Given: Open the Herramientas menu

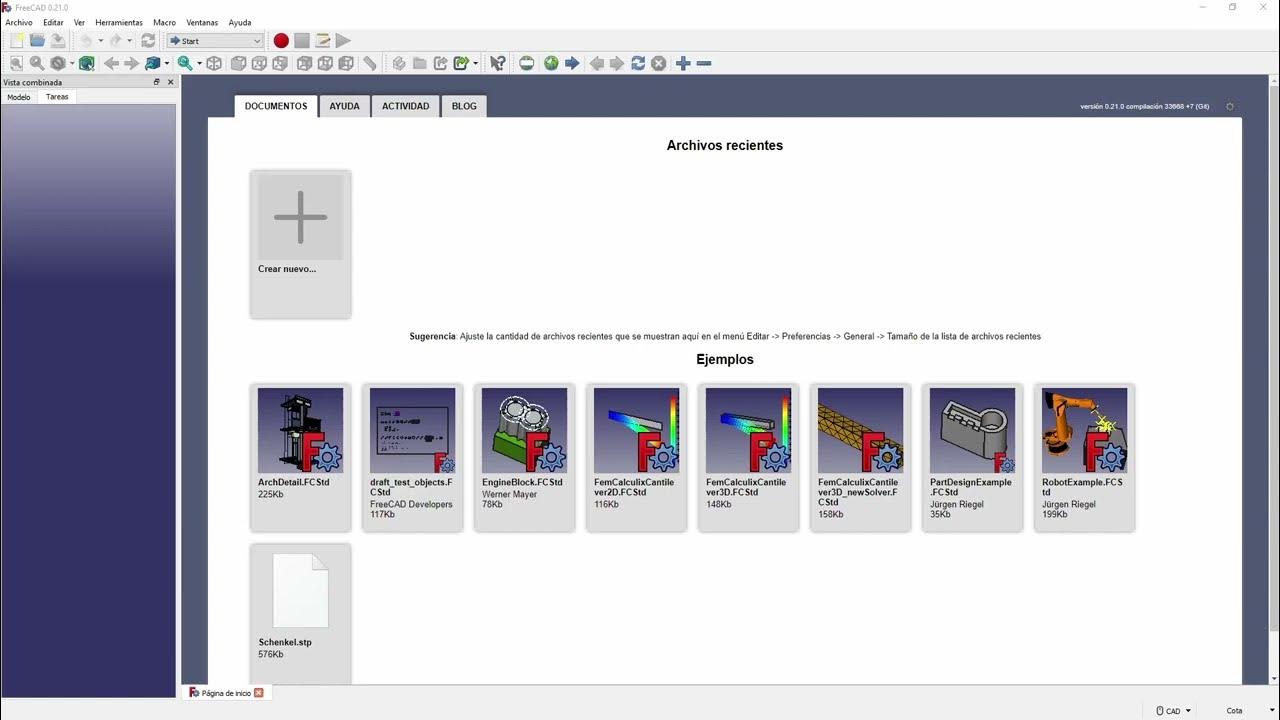Looking at the screenshot, I should 119,22.
